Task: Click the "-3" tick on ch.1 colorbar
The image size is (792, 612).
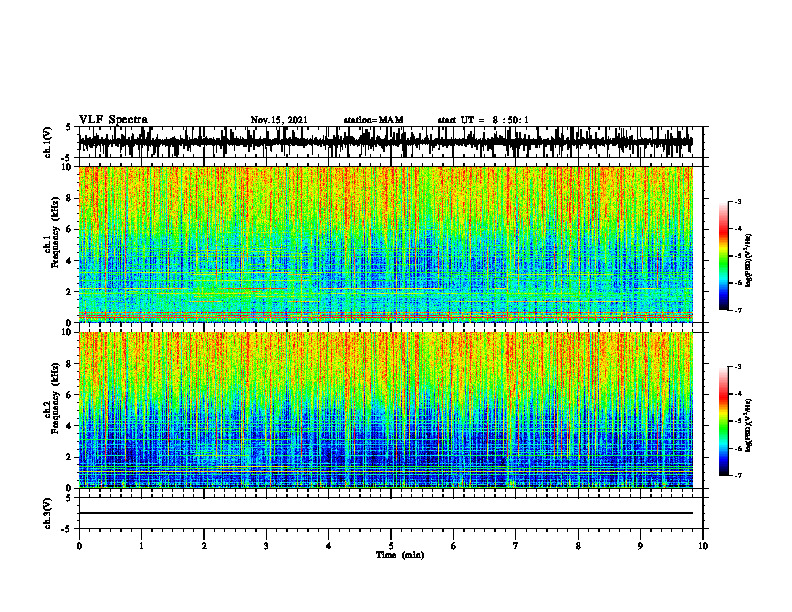Action: 738,202
